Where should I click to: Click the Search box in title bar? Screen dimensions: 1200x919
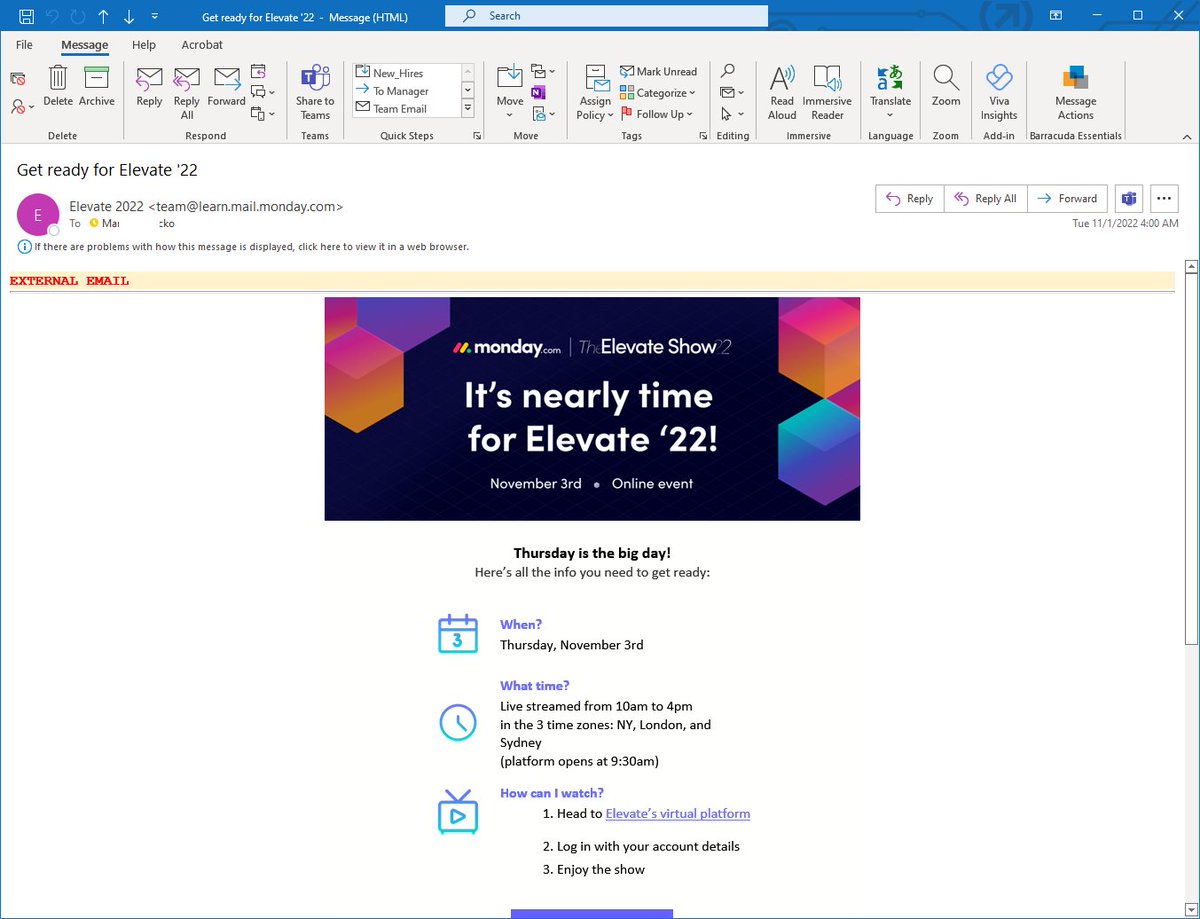pyautogui.click(x=606, y=16)
